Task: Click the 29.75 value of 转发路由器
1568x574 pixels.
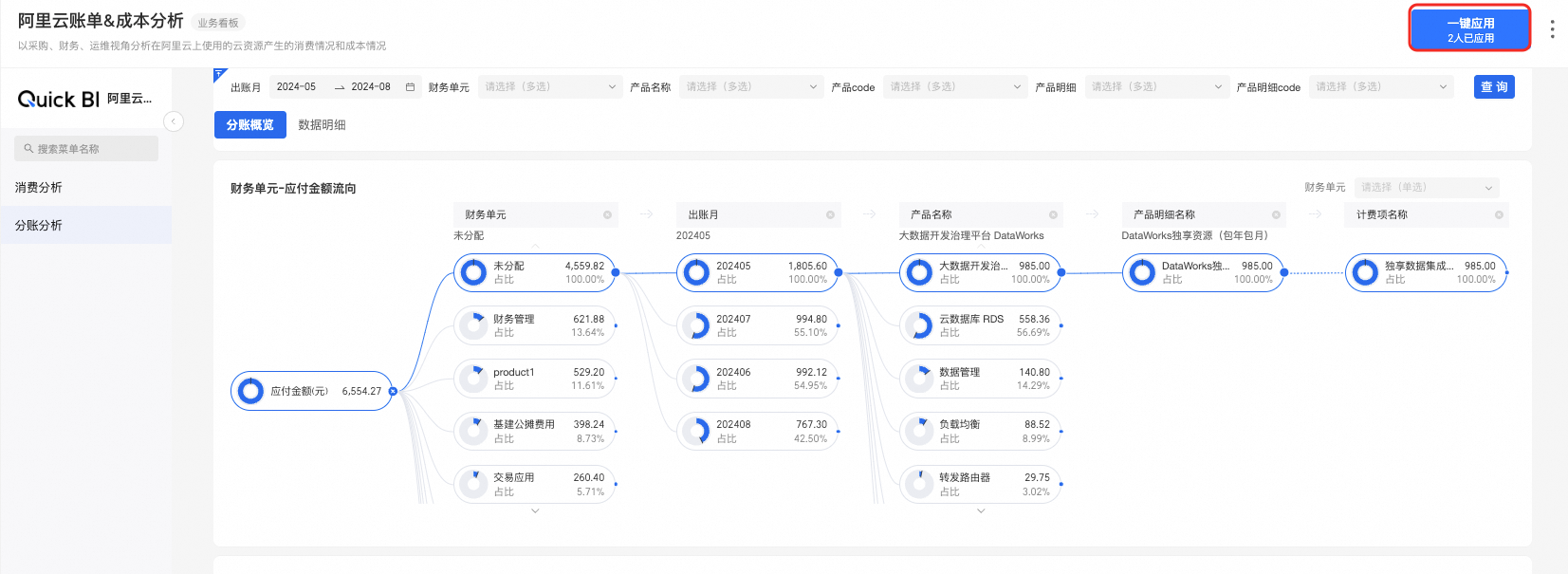Action: pyautogui.click(x=1037, y=478)
